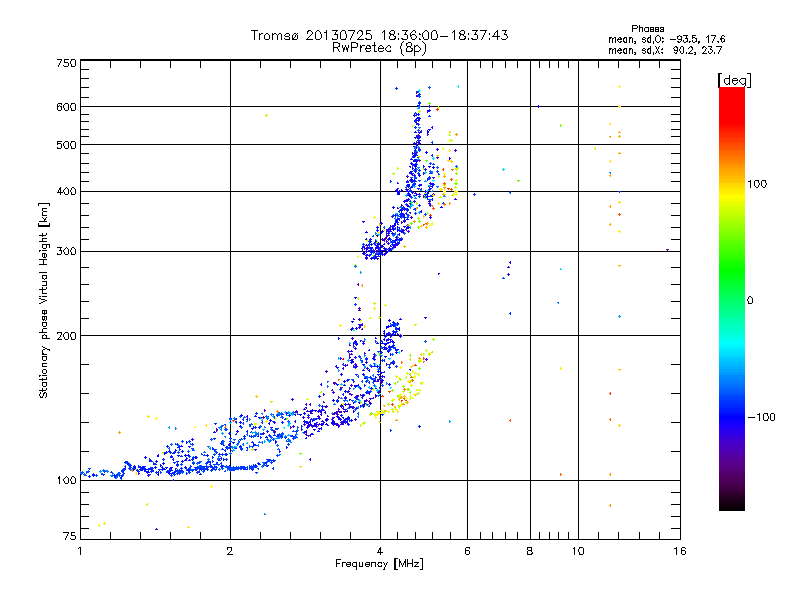Image resolution: width=800 pixels, height=600 pixels.
Task: Click the y-axis tick label "100"
Action: click(66, 481)
